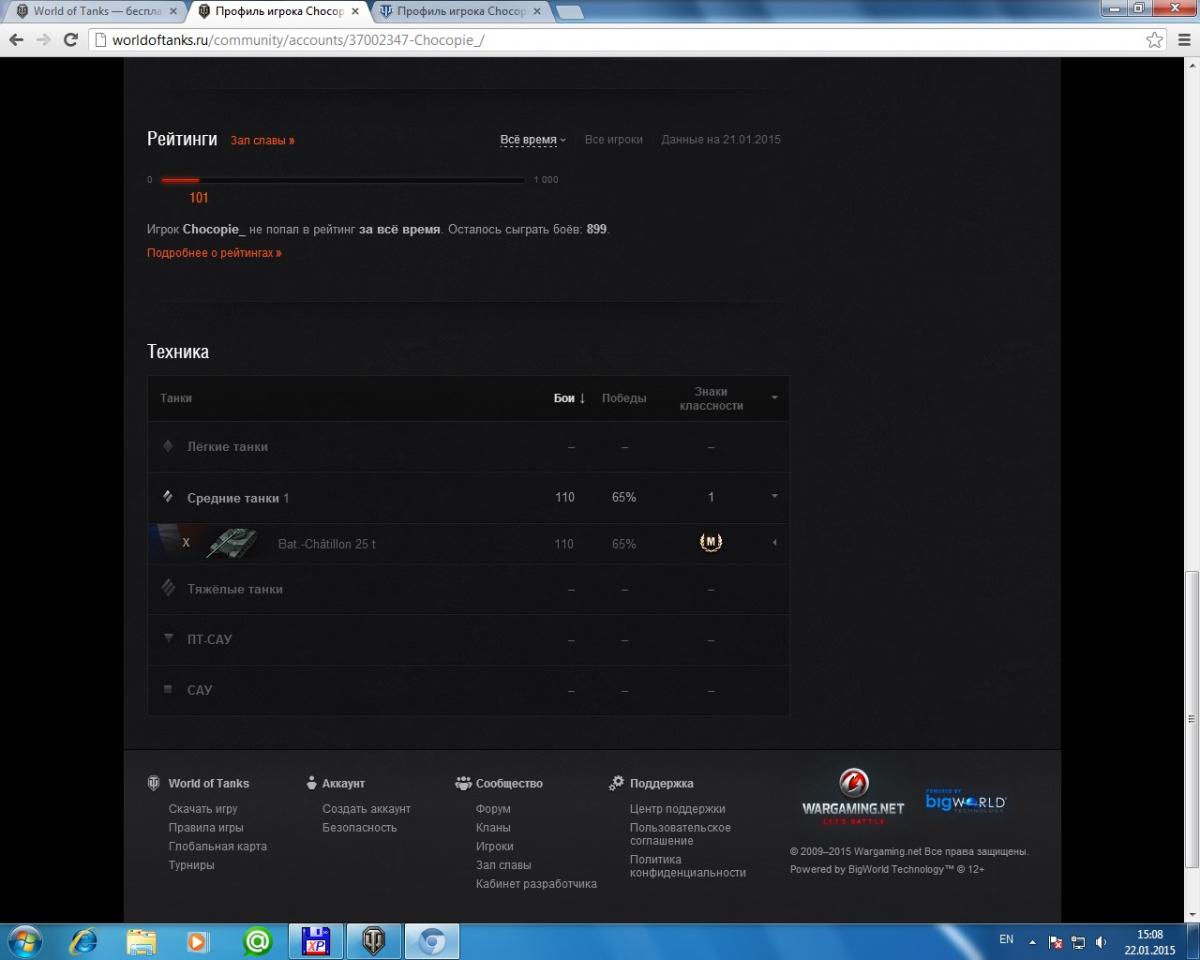Go back with the browser back arrow
The width and height of the screenshot is (1200, 960).
pyautogui.click(x=16, y=40)
